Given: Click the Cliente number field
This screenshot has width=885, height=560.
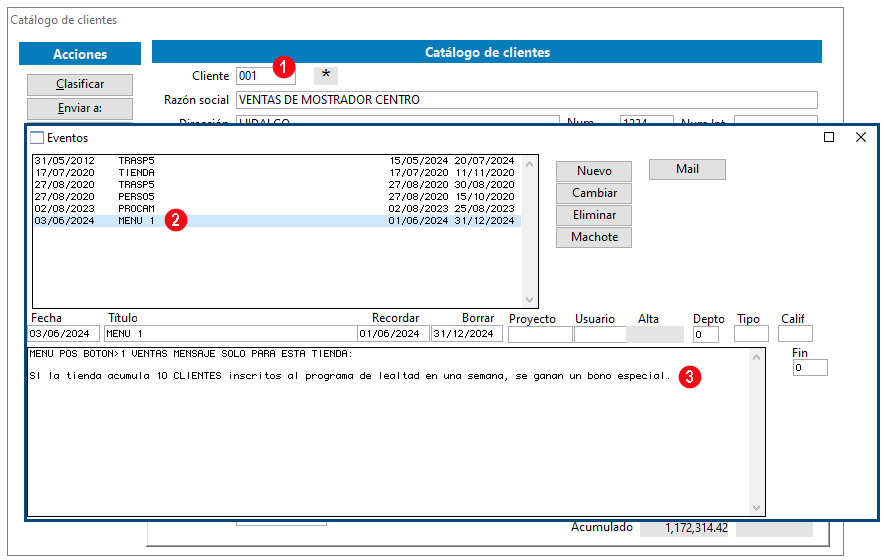Looking at the screenshot, I should click(x=265, y=76).
